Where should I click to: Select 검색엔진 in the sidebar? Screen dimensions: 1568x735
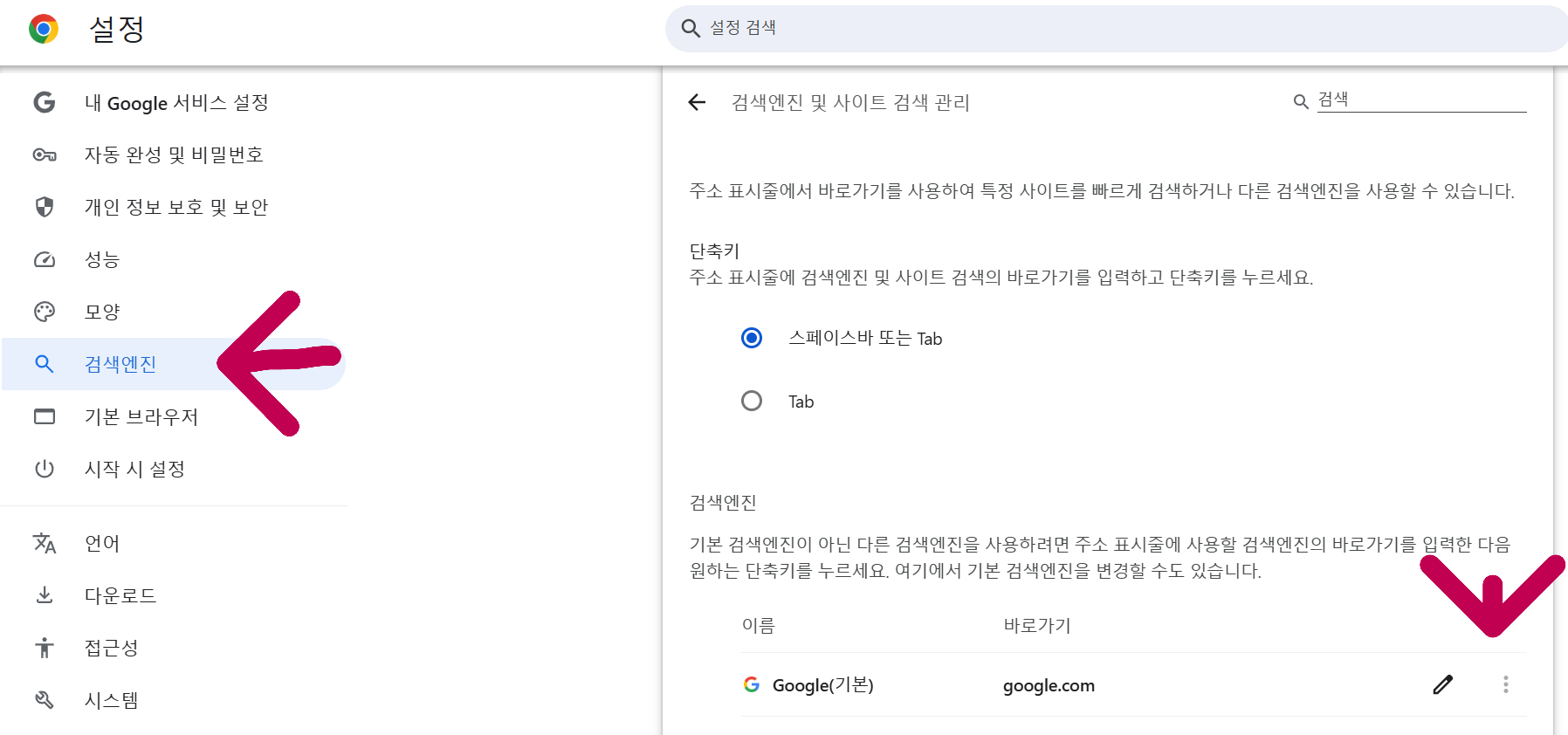174,364
